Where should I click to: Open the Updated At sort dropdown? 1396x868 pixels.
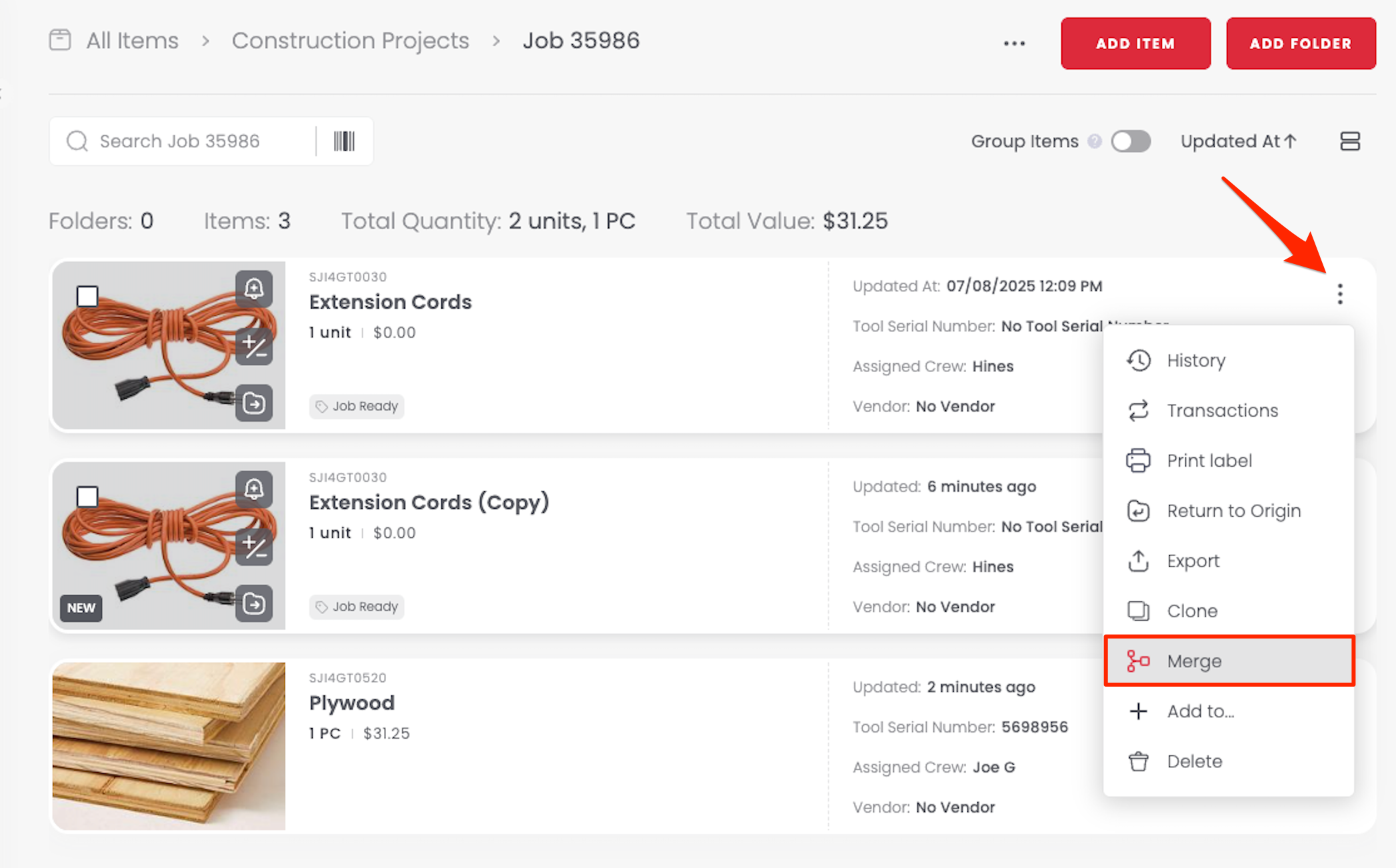[1238, 141]
